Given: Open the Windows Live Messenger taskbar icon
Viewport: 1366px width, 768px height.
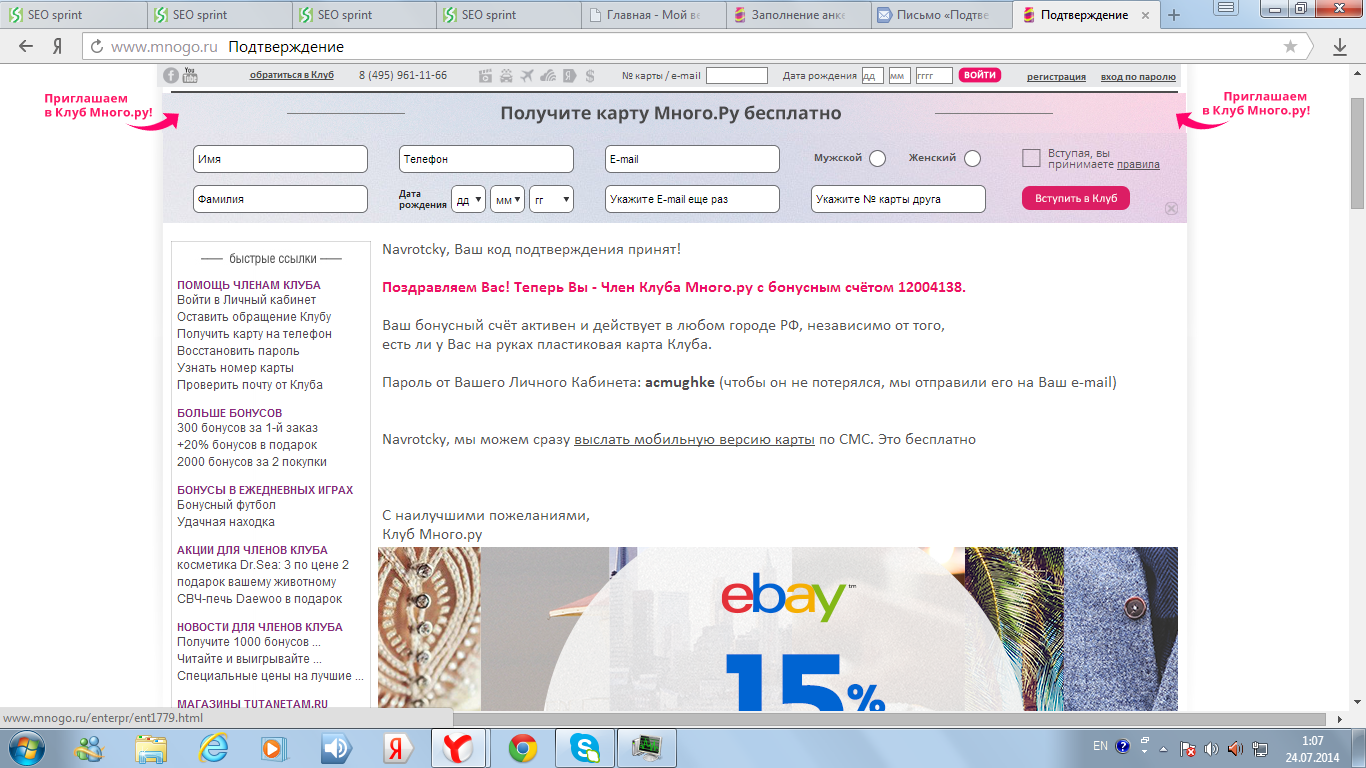Looking at the screenshot, I should (89, 747).
